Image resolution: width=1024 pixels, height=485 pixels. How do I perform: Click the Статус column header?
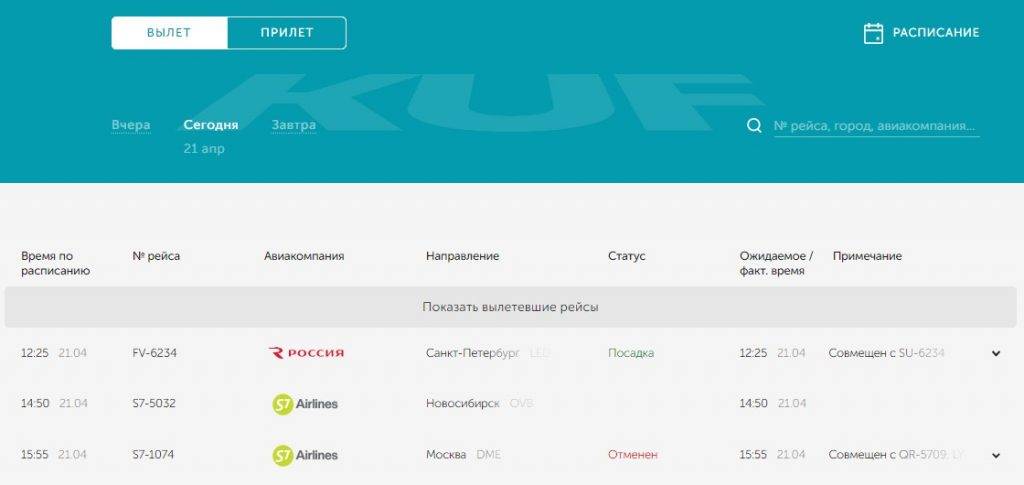pyautogui.click(x=626, y=257)
